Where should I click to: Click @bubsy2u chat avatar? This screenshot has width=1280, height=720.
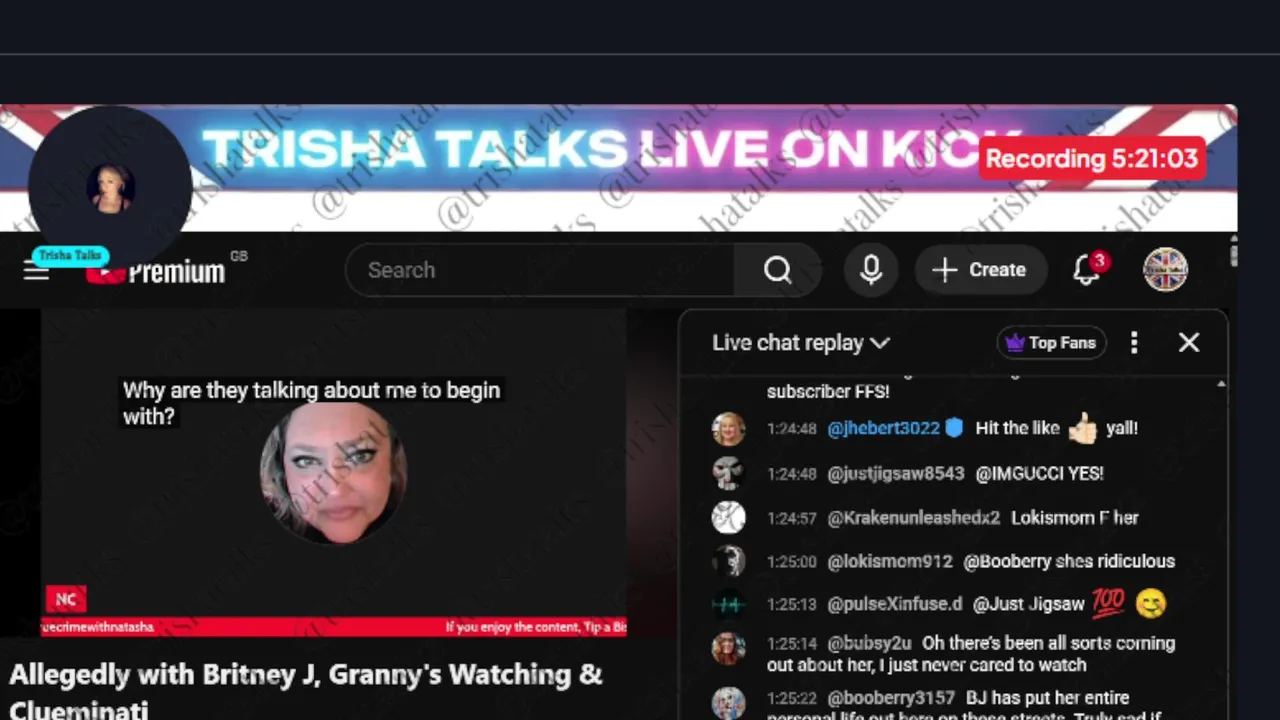point(729,648)
